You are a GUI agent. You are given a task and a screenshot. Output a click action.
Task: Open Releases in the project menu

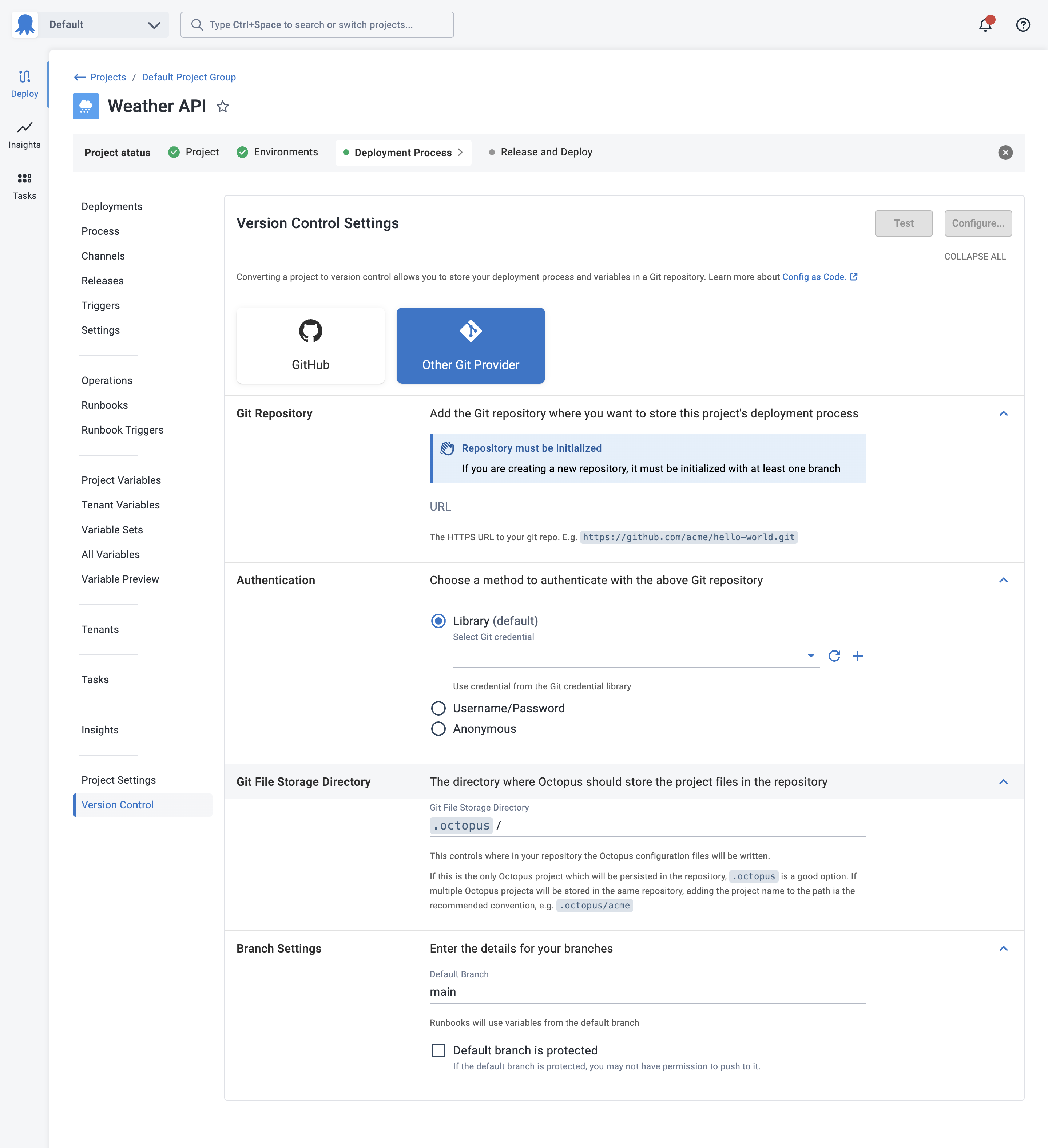[103, 281]
